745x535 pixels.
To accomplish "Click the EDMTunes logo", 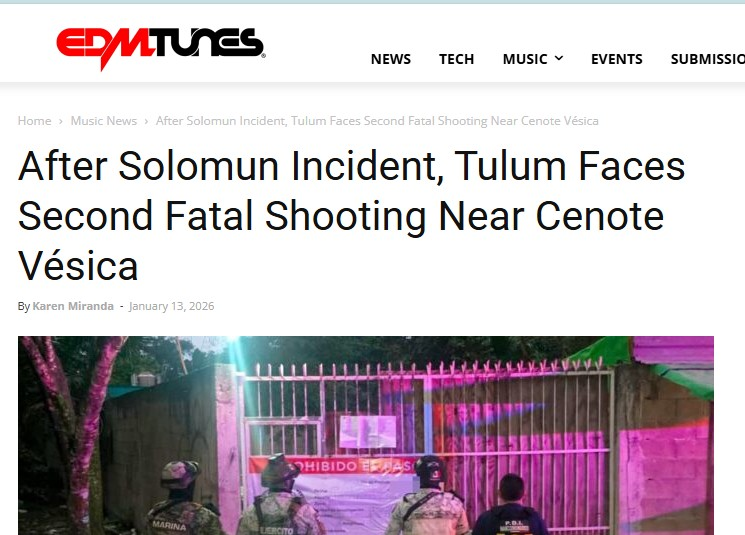I will point(161,48).
